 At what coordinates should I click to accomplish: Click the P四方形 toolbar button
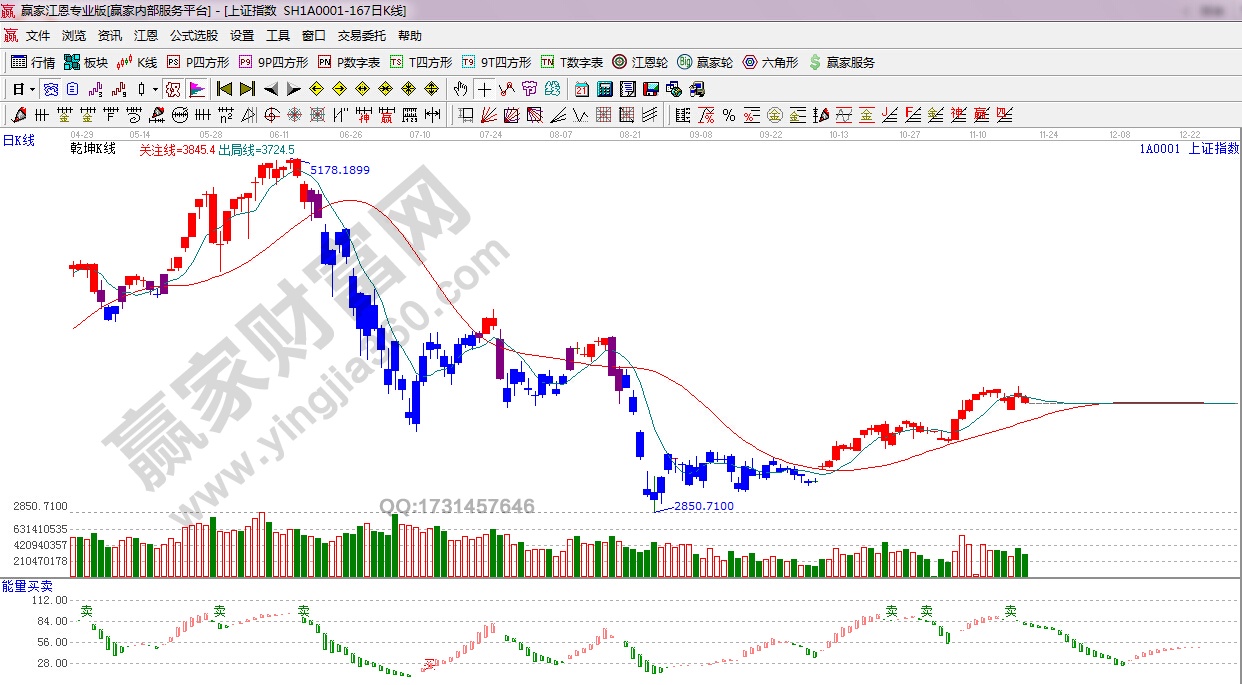198,62
